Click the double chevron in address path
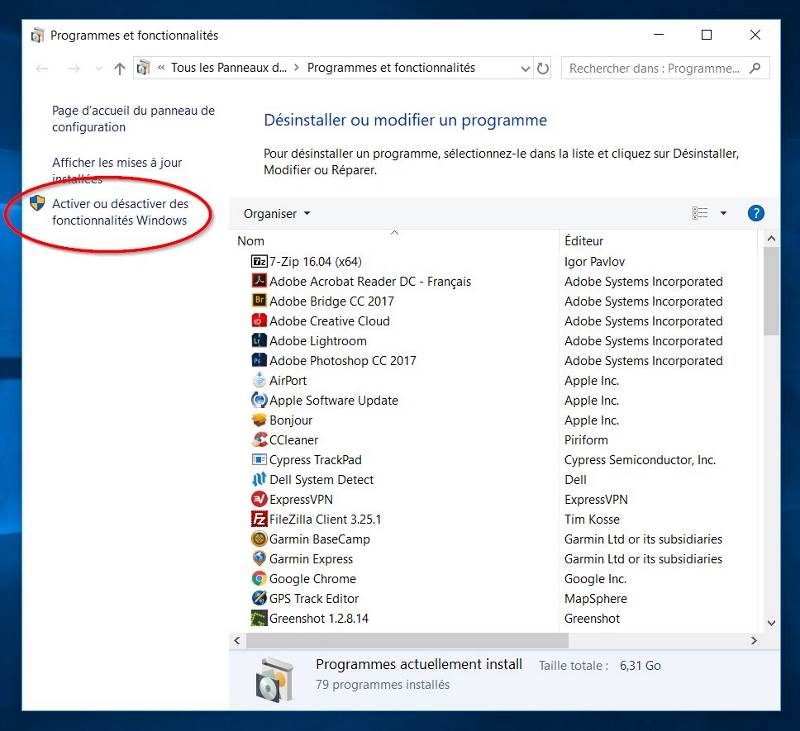 coord(161,67)
